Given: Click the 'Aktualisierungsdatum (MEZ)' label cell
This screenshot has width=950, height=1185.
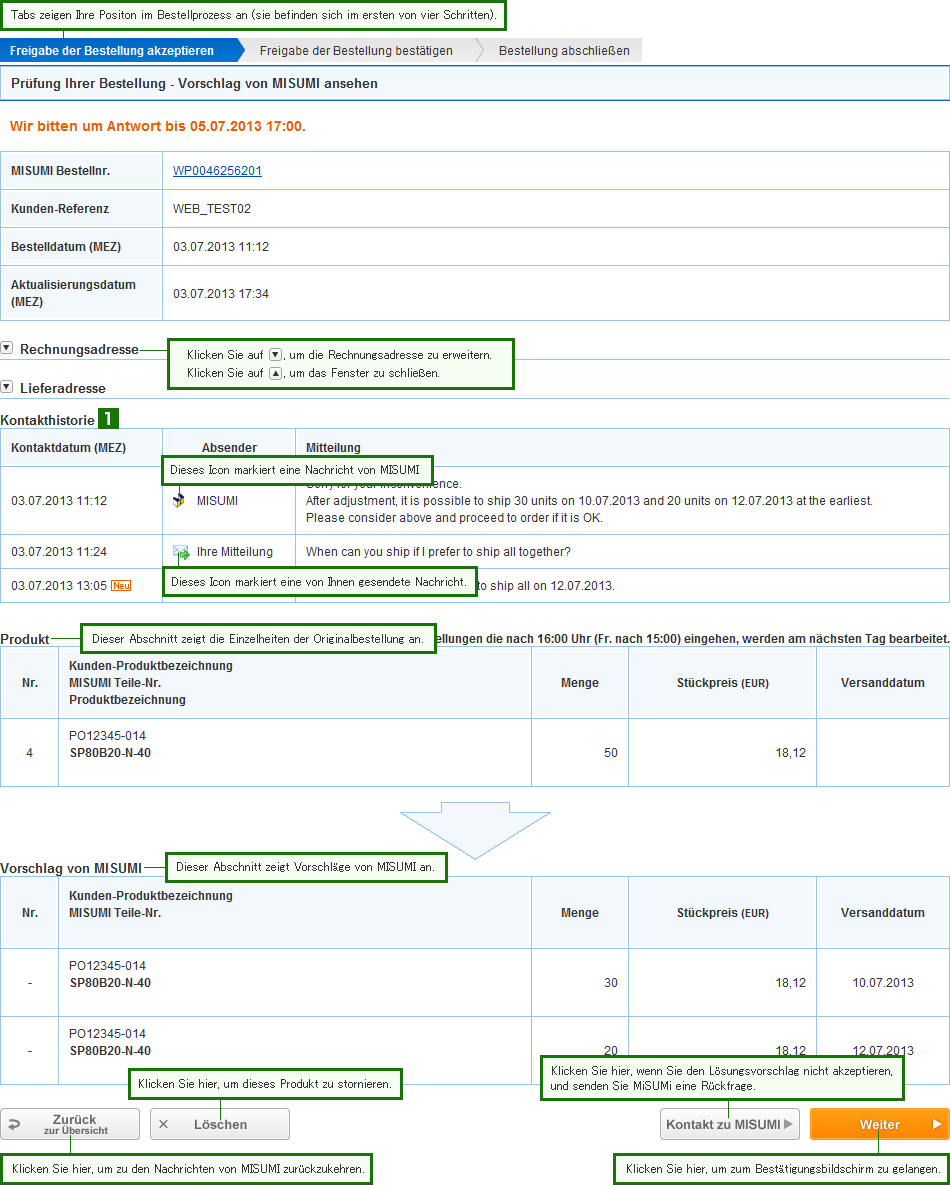Looking at the screenshot, I should click(x=82, y=293).
